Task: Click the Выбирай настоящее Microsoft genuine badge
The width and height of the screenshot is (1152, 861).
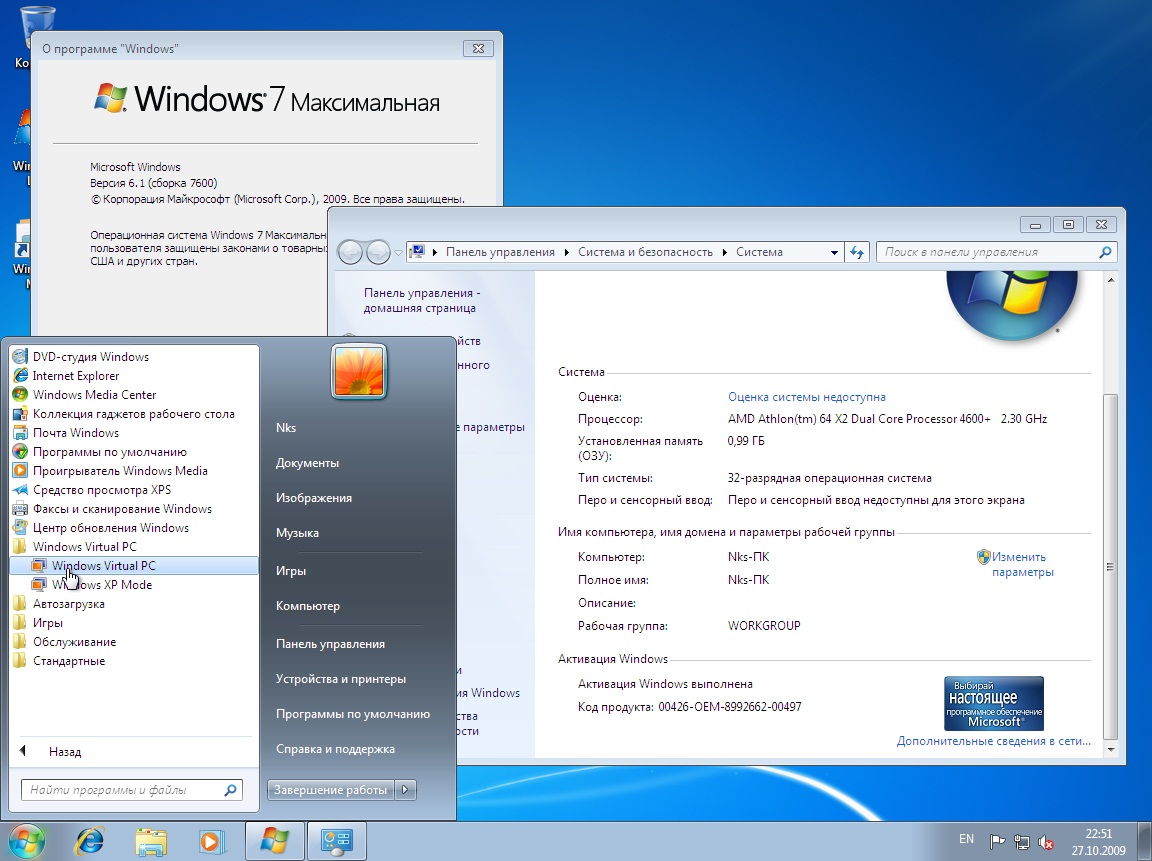Action: pyautogui.click(x=993, y=703)
